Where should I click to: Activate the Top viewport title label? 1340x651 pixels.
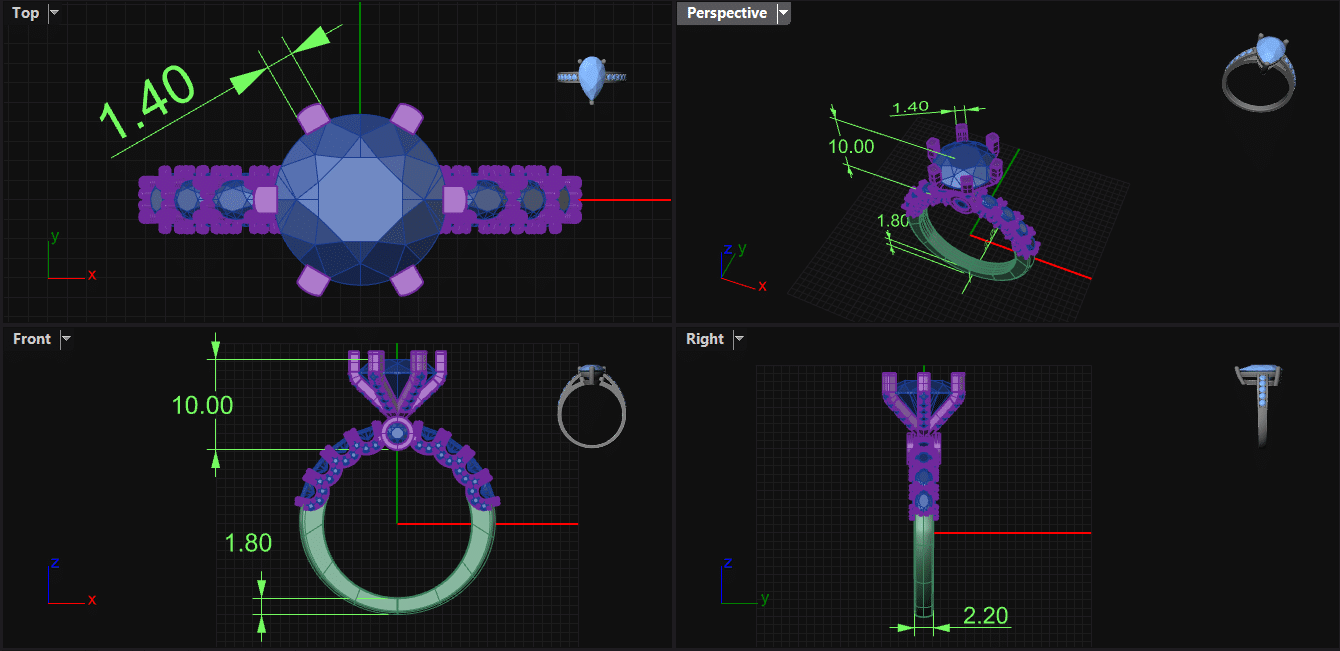[x=26, y=13]
